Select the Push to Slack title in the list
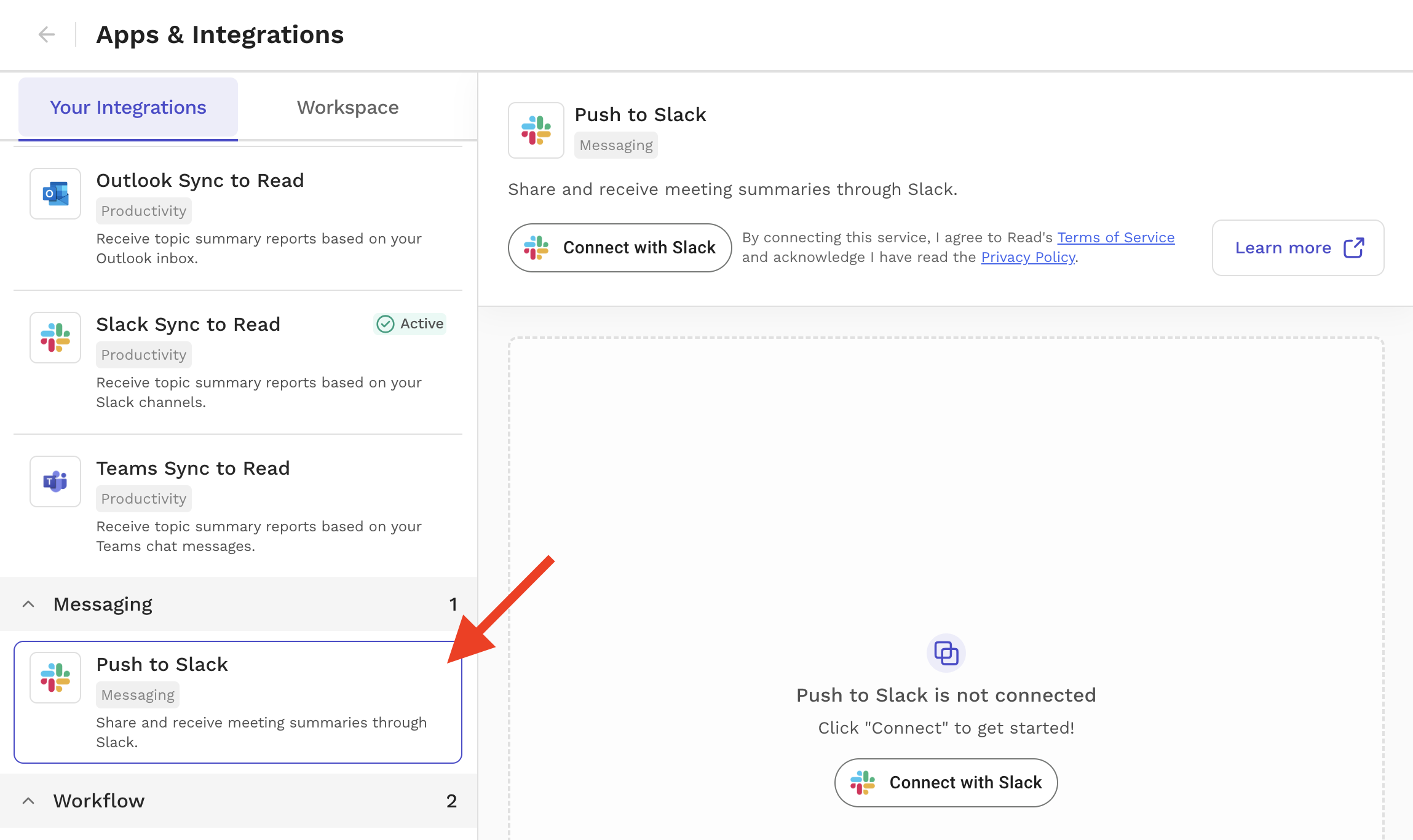 [162, 665]
